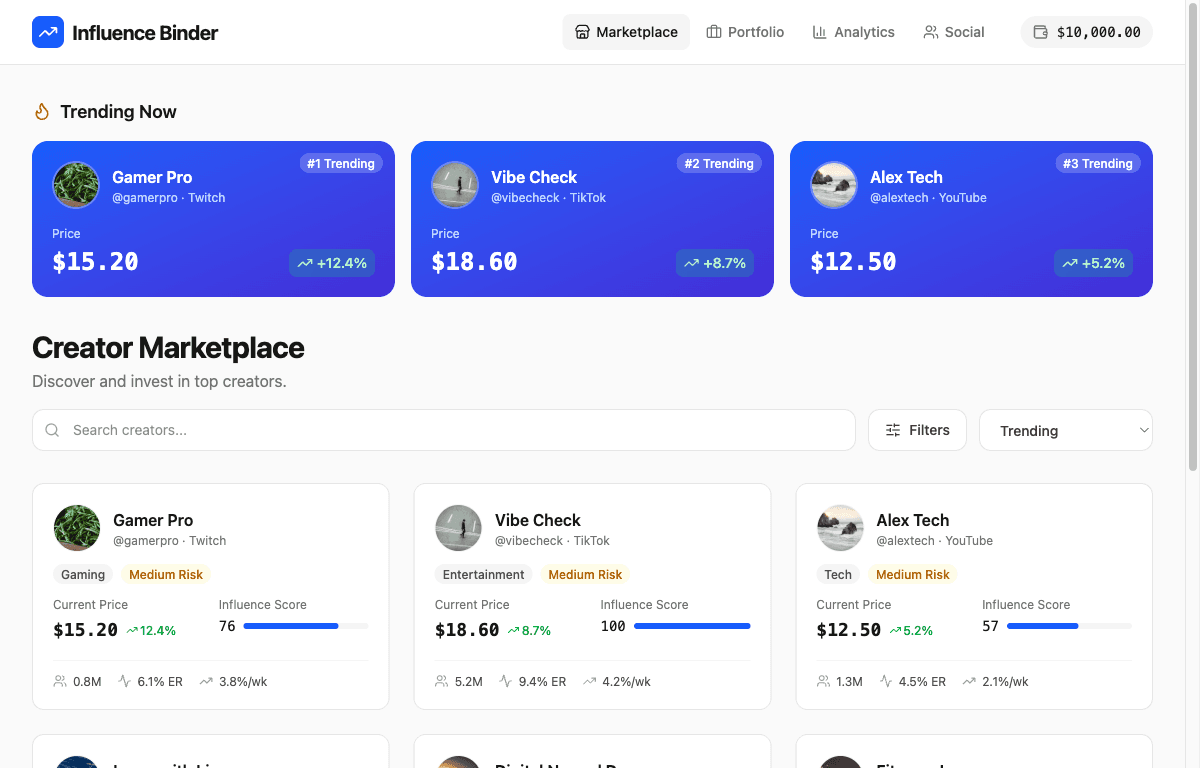Switch to the Portfolio tab
1200x768 pixels.
tap(745, 32)
